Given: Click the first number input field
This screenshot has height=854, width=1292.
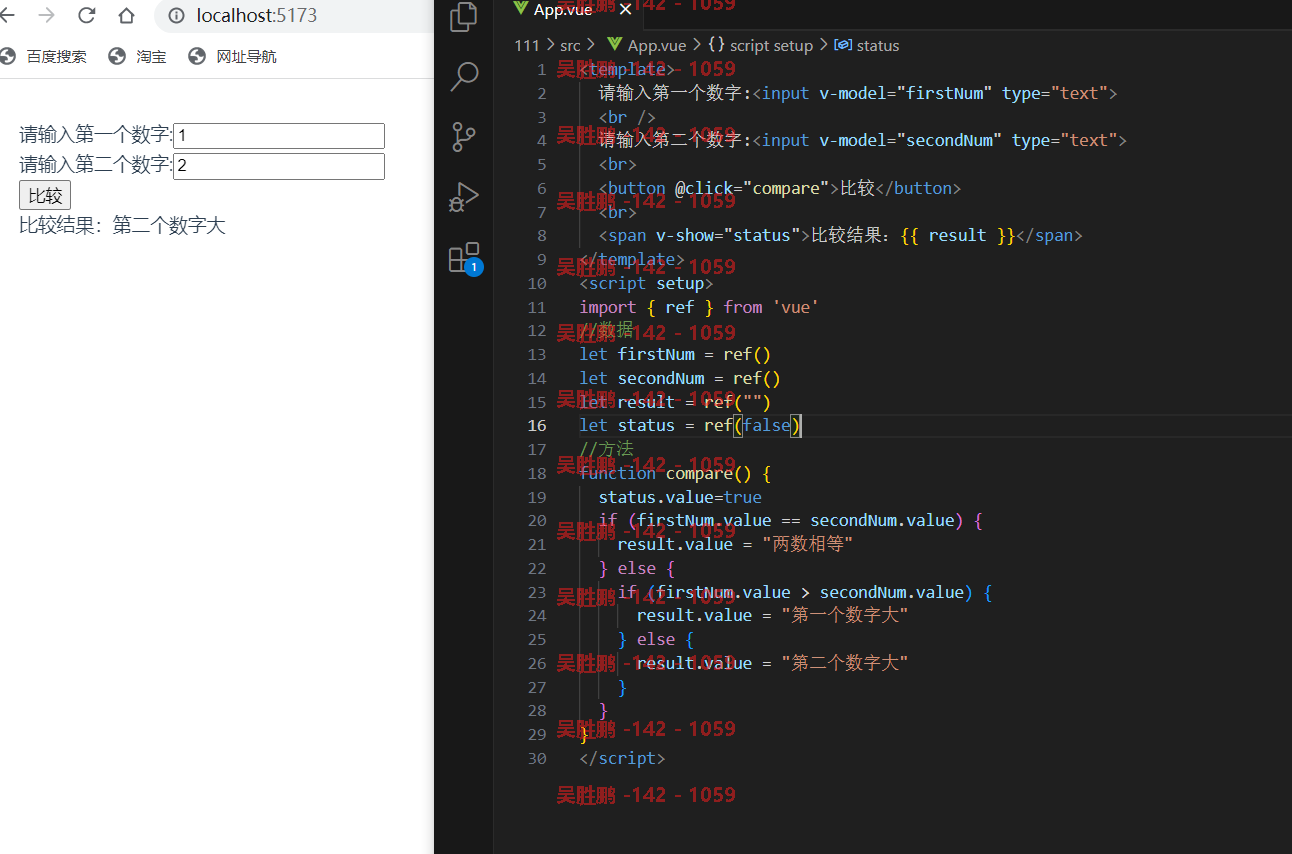Looking at the screenshot, I should [279, 136].
